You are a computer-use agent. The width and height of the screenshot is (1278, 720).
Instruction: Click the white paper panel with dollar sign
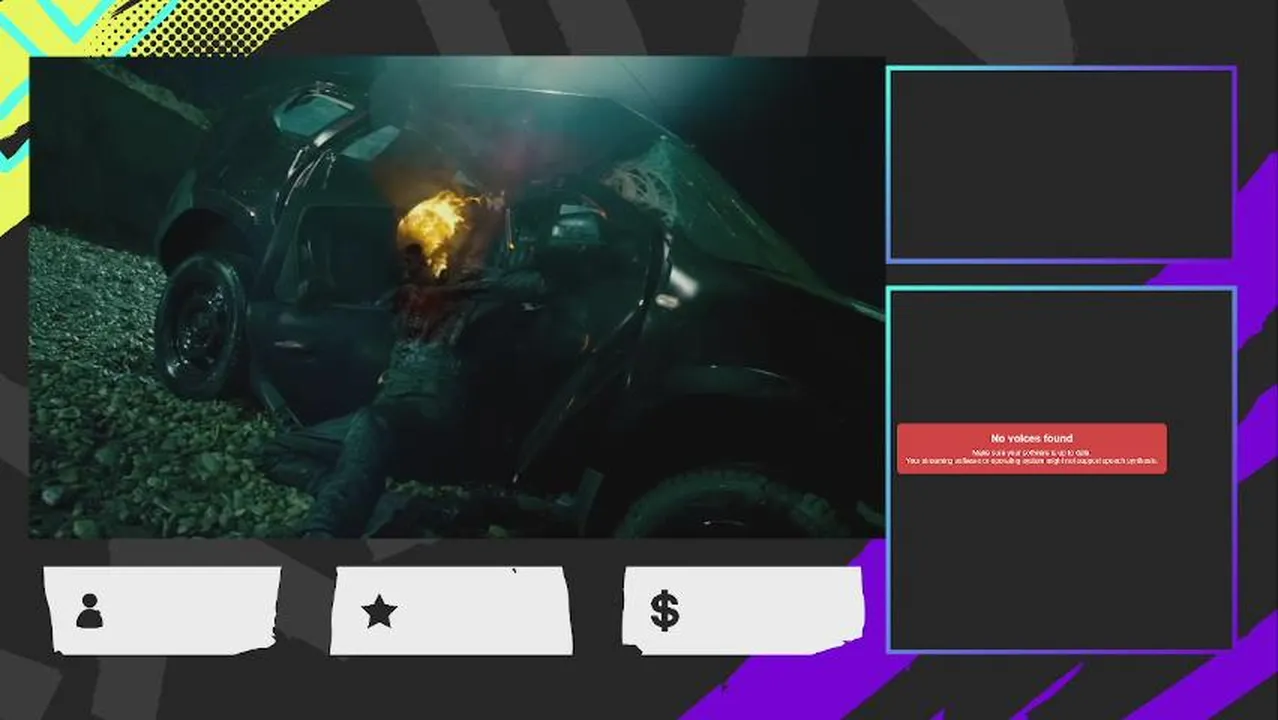[x=743, y=610]
